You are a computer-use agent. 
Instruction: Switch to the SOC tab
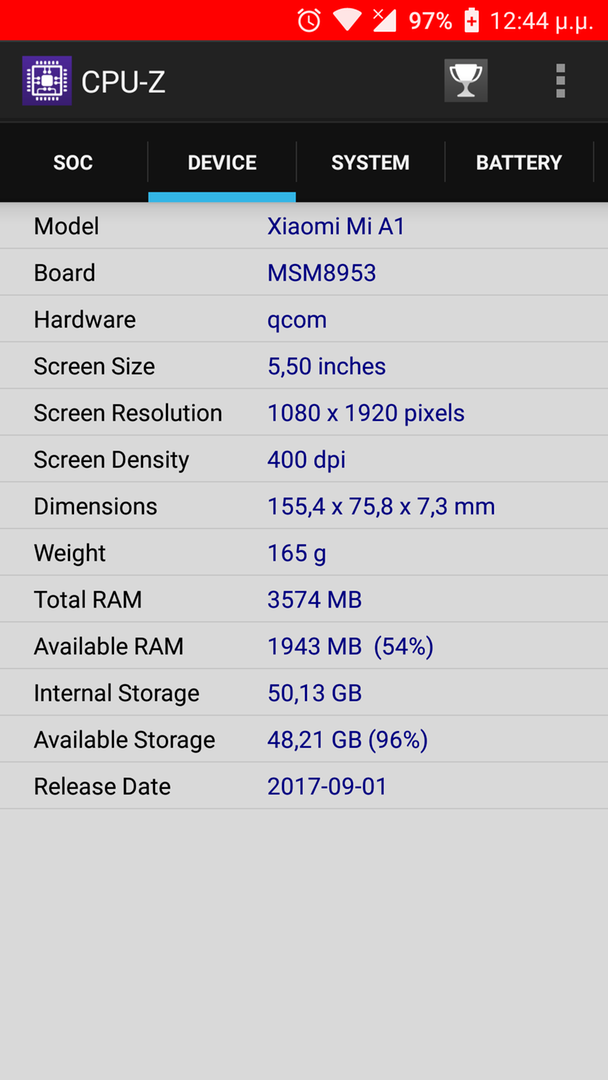74,163
